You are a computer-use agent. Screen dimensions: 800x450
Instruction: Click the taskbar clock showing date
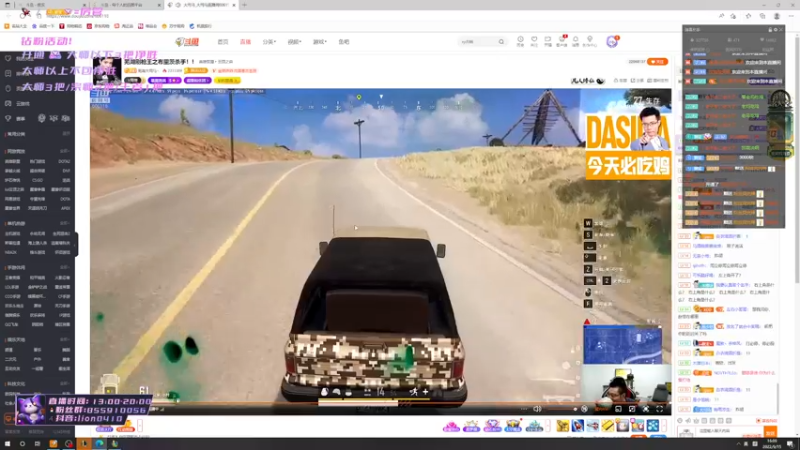click(771, 444)
